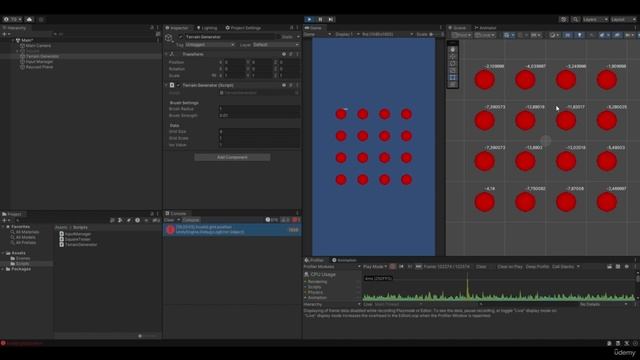This screenshot has height=360, width=640.
Task: Click the Brush Radius field
Action: point(259,109)
